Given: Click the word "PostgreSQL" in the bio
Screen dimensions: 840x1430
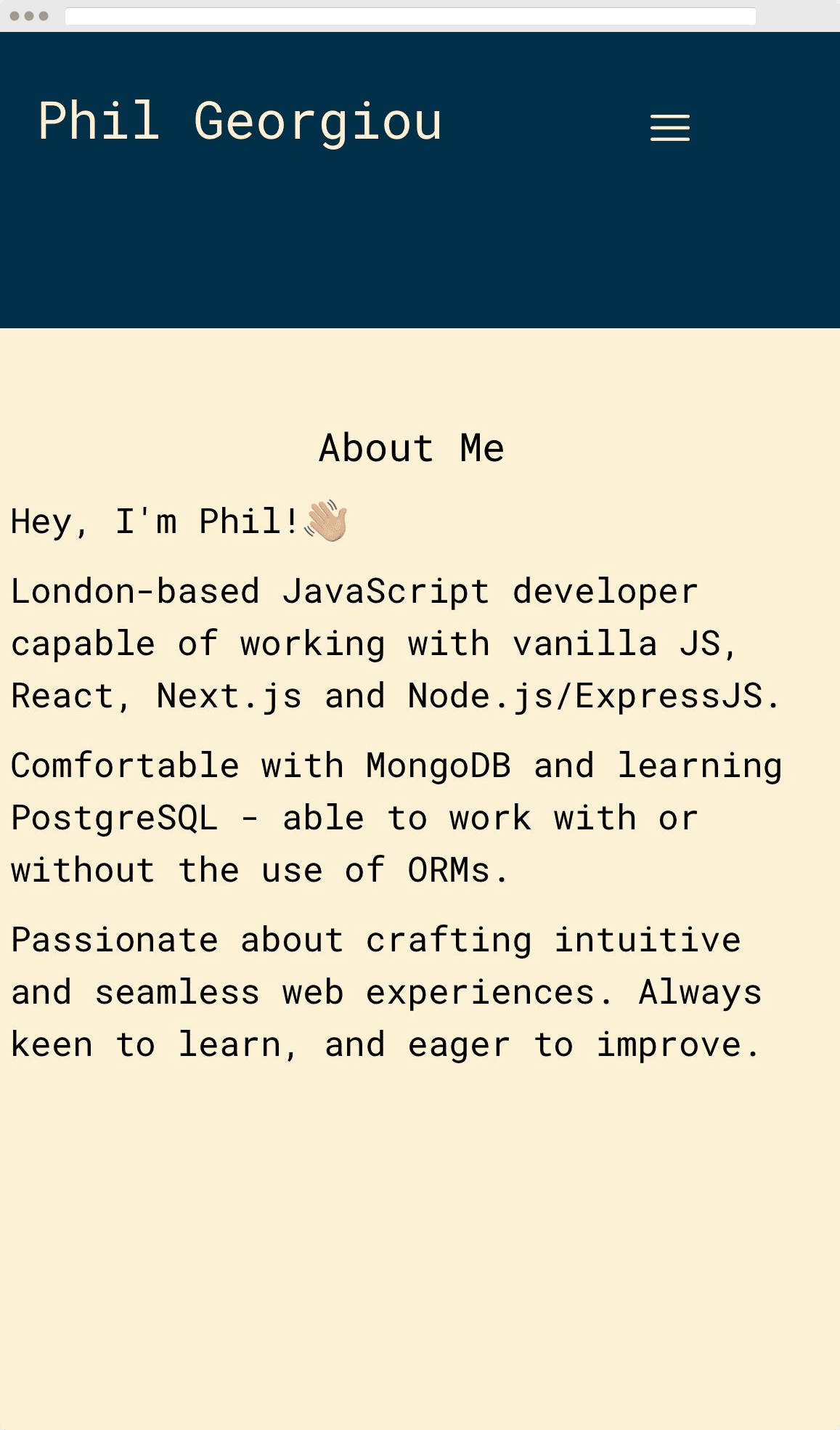Looking at the screenshot, I should coord(115,819).
